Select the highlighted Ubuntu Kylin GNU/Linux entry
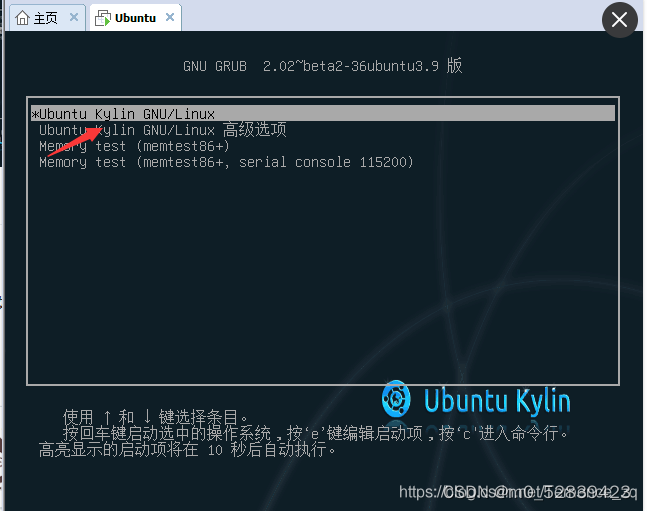The image size is (647, 511). 323,114
